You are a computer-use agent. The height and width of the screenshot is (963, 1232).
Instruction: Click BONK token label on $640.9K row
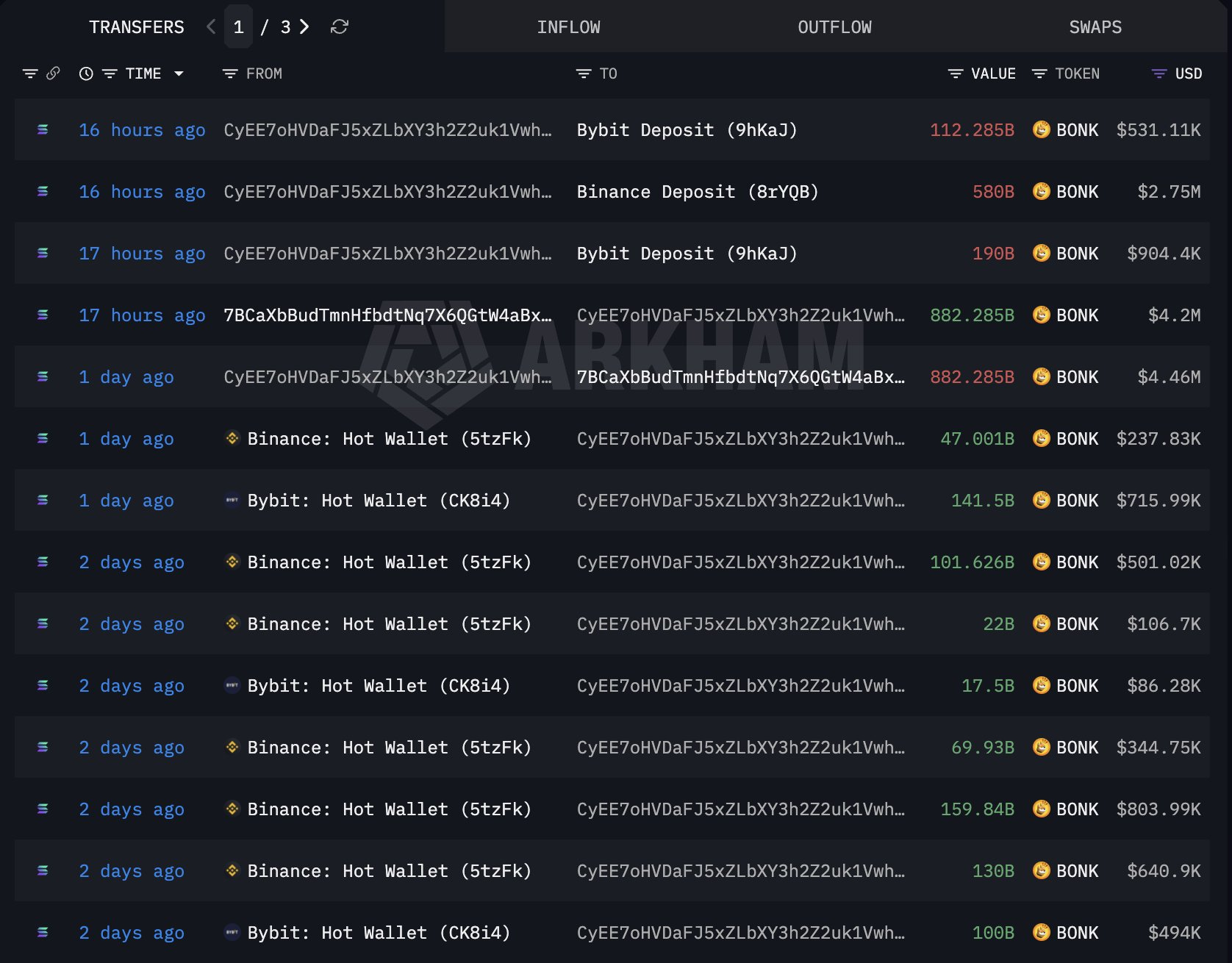click(1078, 871)
